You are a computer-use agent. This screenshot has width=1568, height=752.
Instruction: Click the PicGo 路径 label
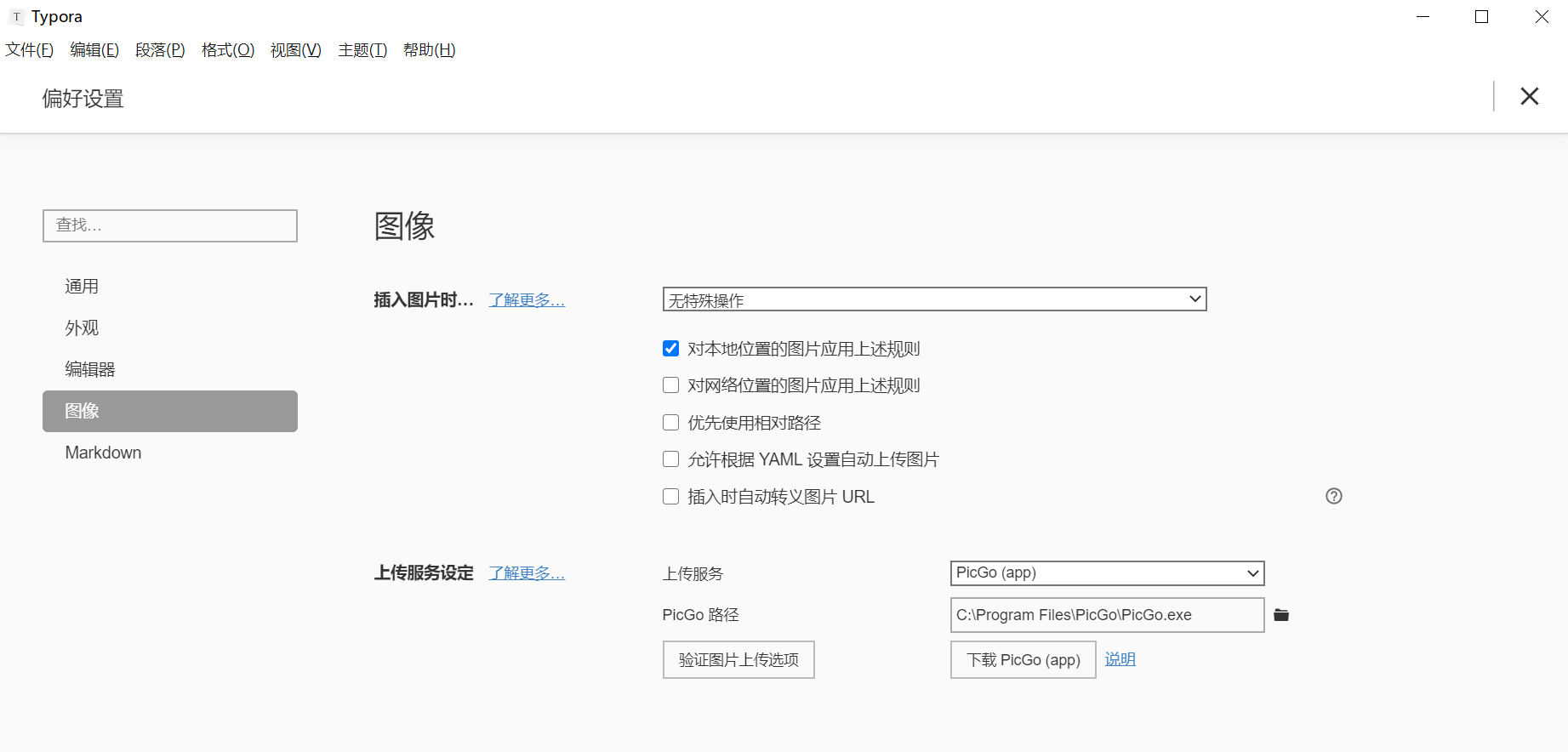(x=701, y=615)
